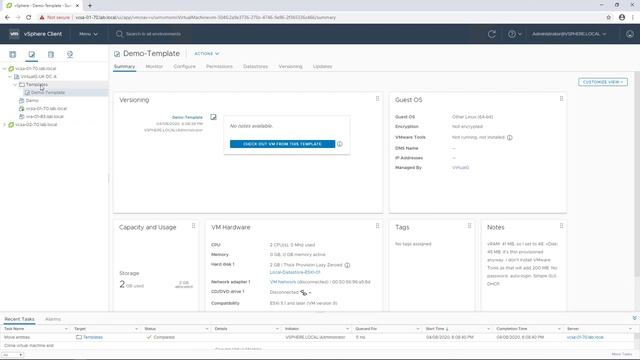
Task: Select Demo-Template in inventory tree
Action: pos(48,93)
